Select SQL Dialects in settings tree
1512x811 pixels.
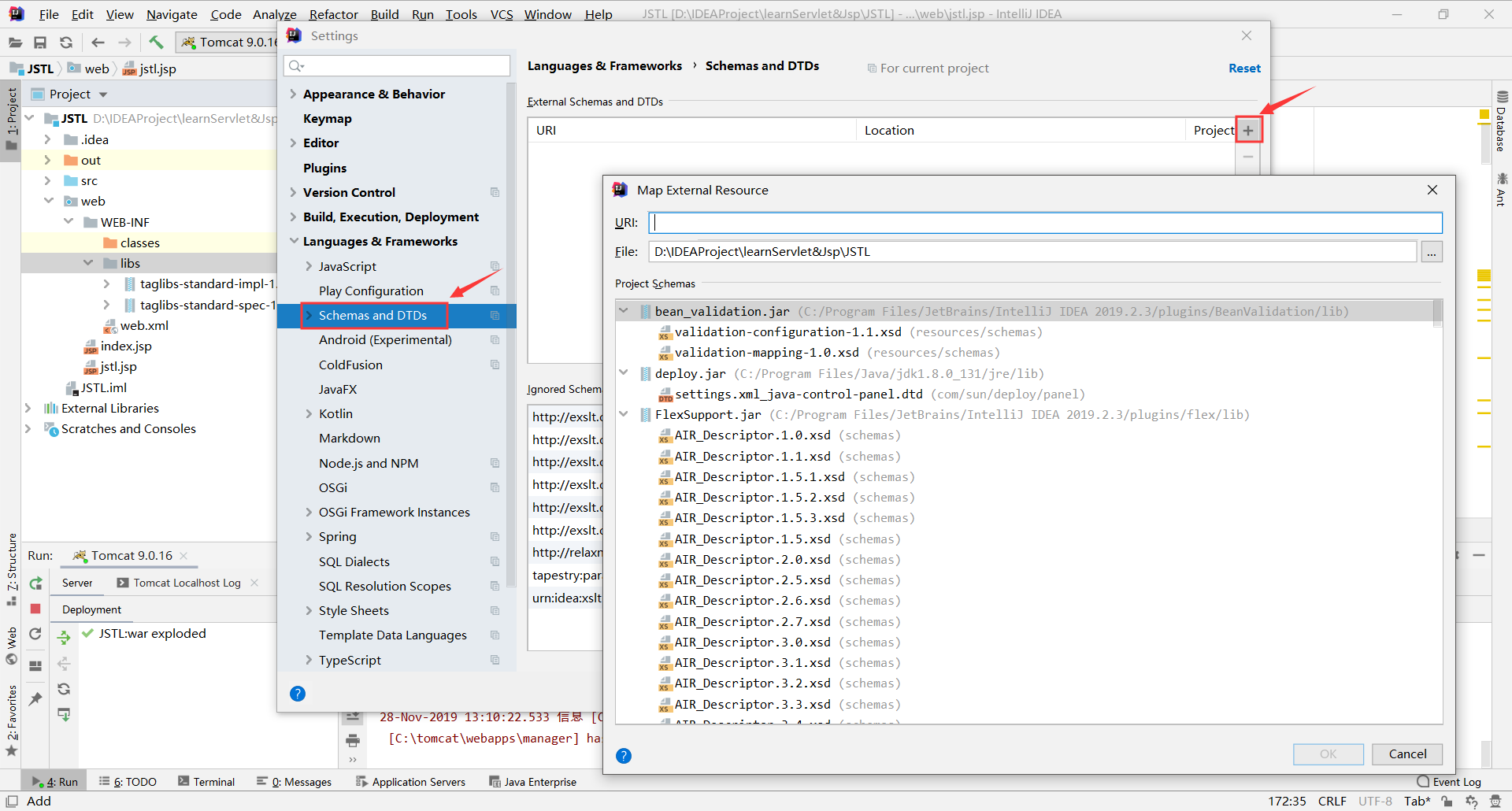coord(354,561)
